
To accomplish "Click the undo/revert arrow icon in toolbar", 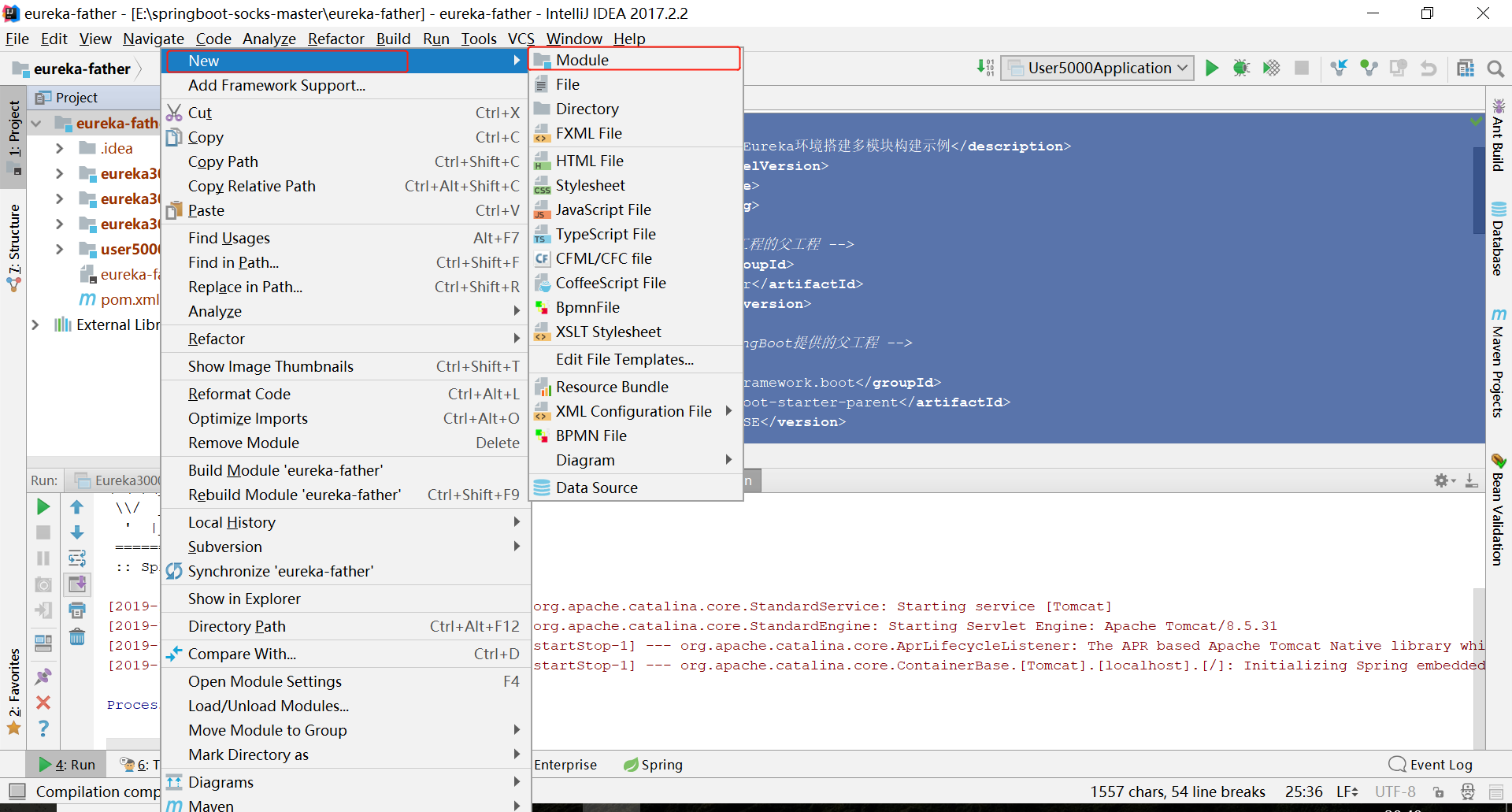I will pos(1428,69).
